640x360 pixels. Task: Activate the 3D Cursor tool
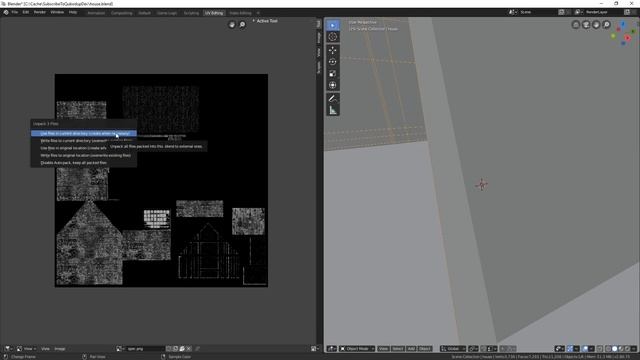tap(333, 37)
